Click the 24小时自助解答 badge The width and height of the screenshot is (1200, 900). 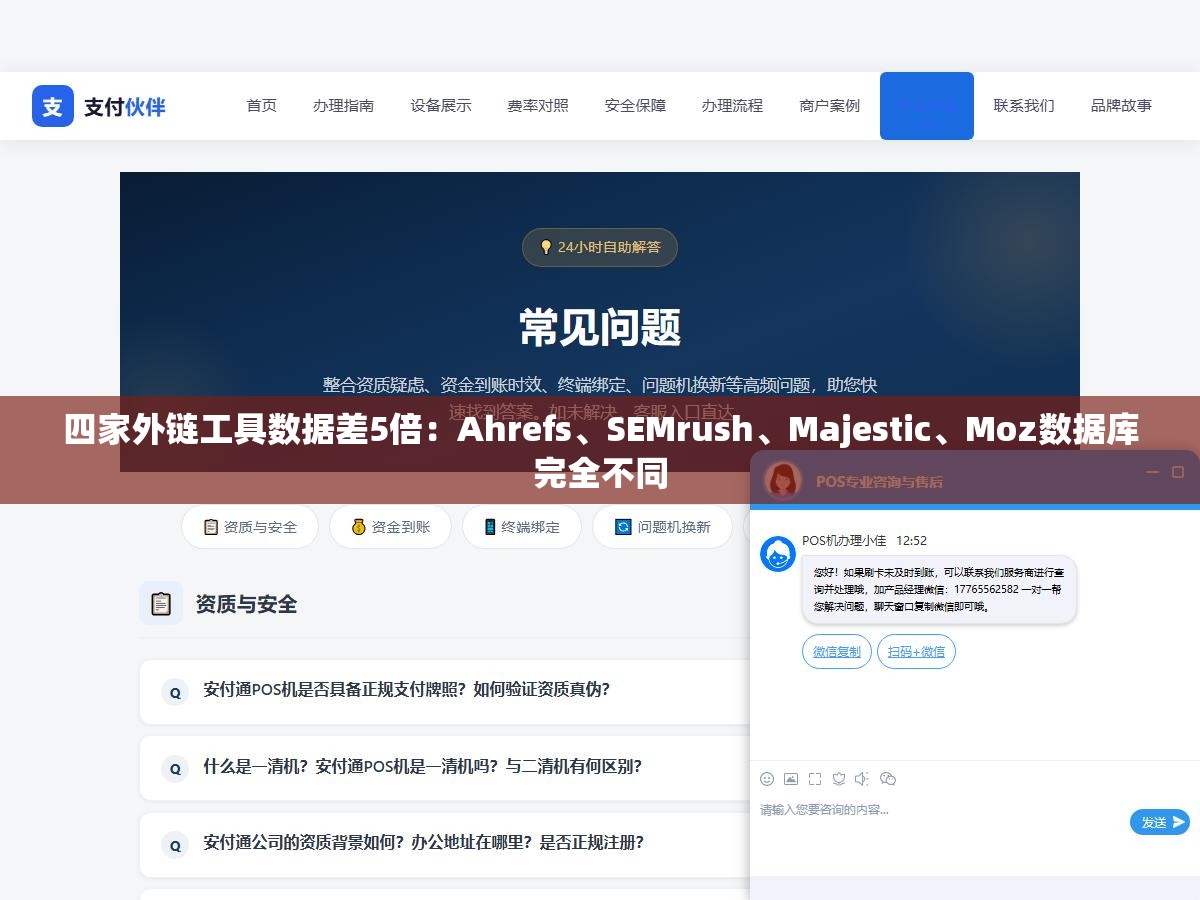point(600,247)
